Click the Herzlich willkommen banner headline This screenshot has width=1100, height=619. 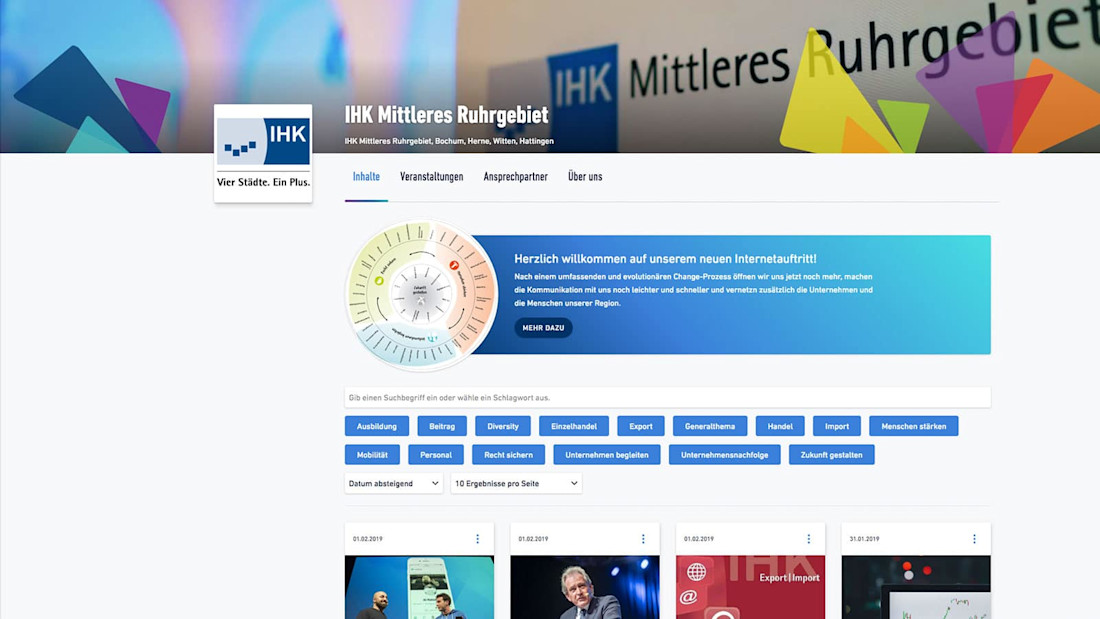[665, 259]
